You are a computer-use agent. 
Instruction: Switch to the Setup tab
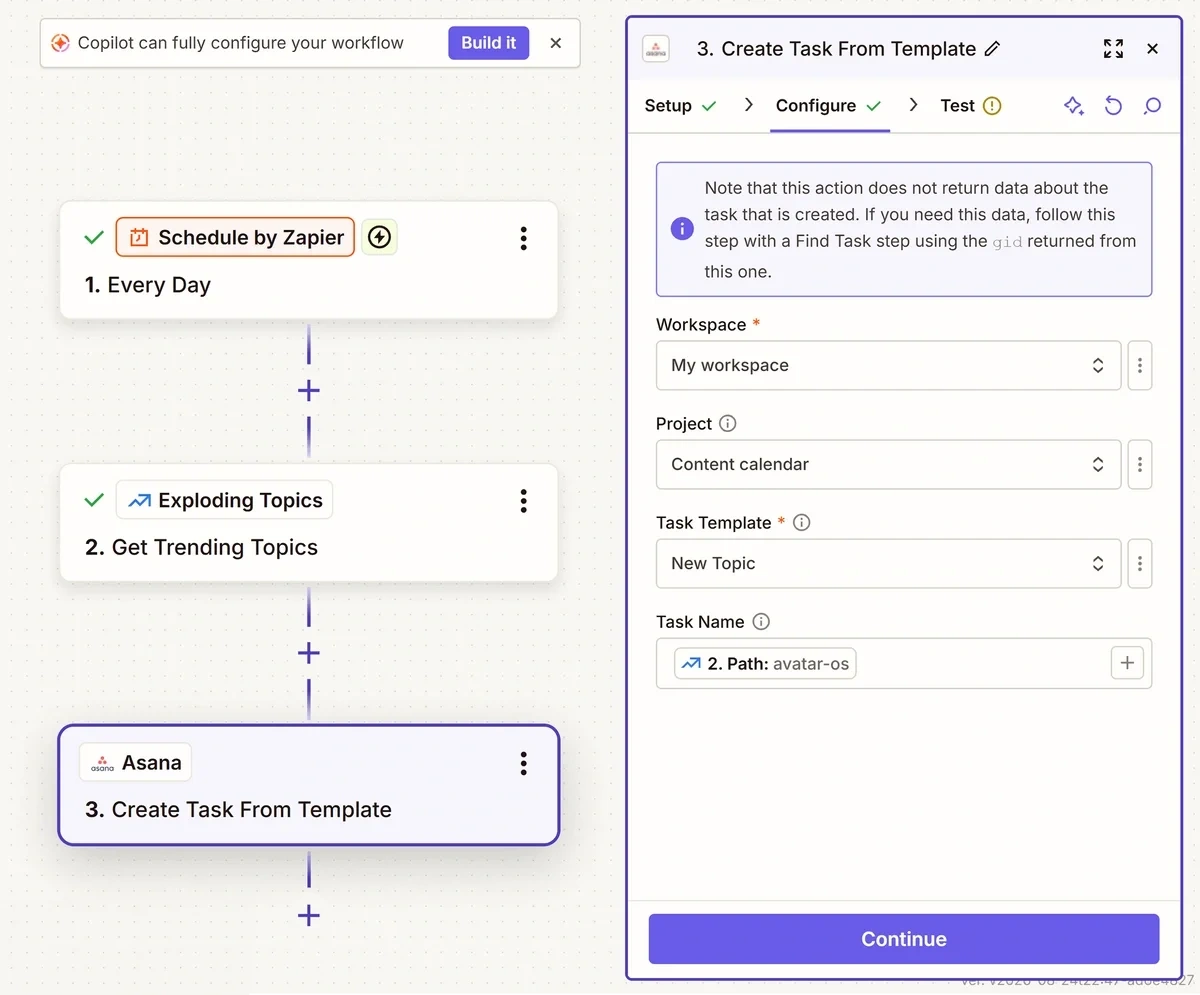tap(680, 106)
